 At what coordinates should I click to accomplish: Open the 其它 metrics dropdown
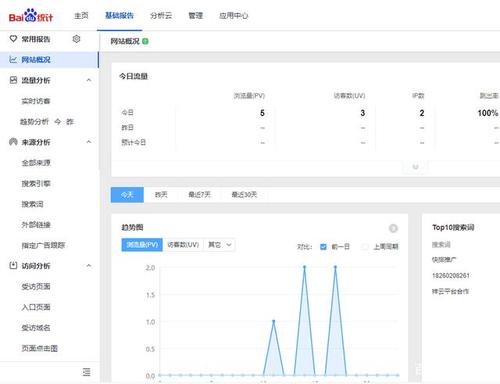[220, 245]
